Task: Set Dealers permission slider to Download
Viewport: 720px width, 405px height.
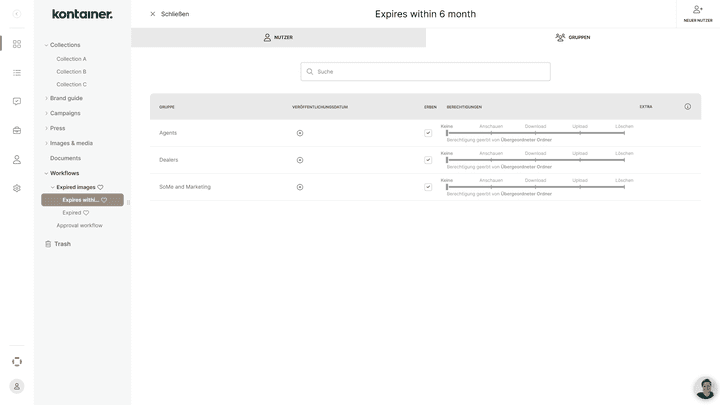Action: [535, 159]
